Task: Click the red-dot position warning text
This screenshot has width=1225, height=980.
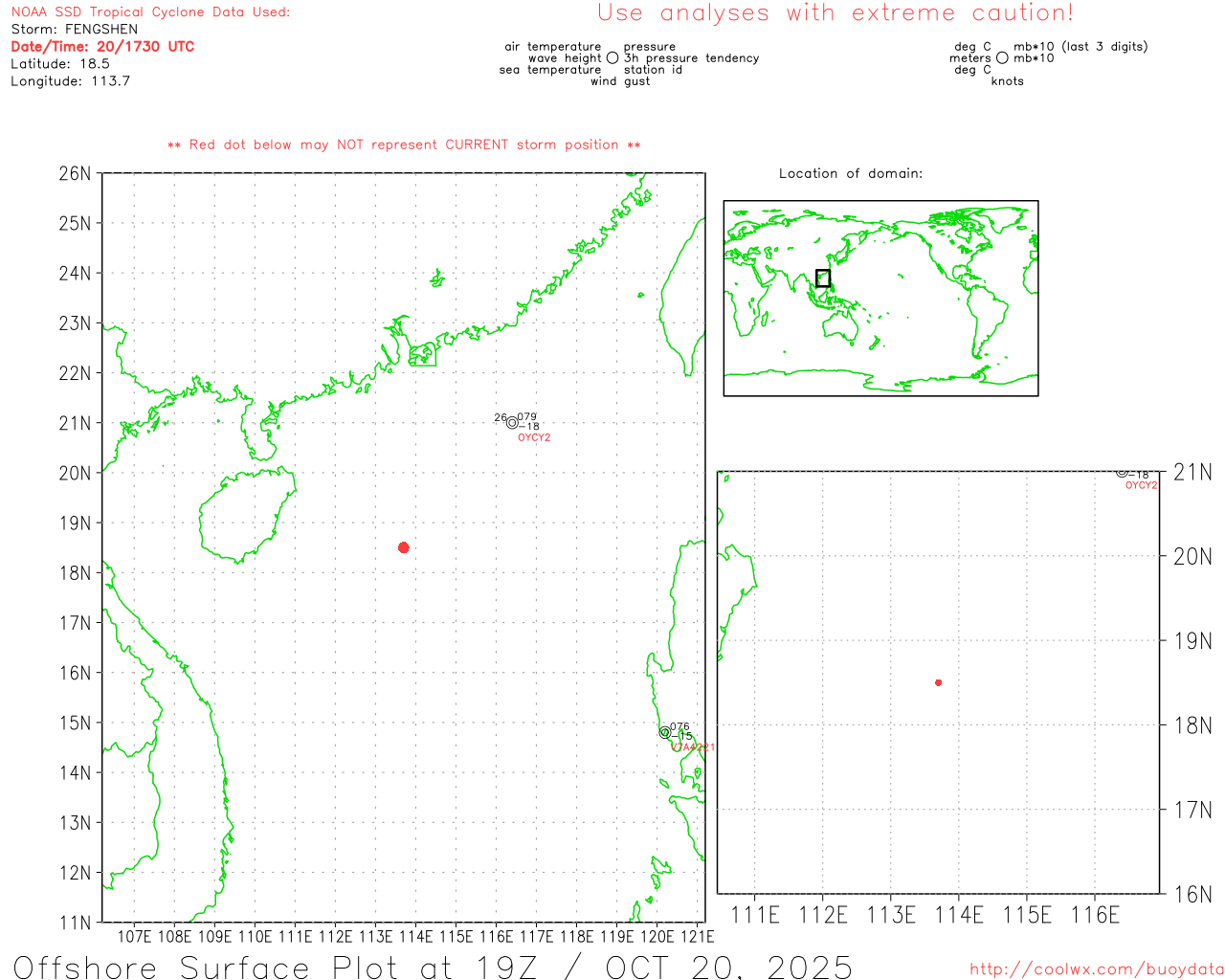Action: pos(404,145)
